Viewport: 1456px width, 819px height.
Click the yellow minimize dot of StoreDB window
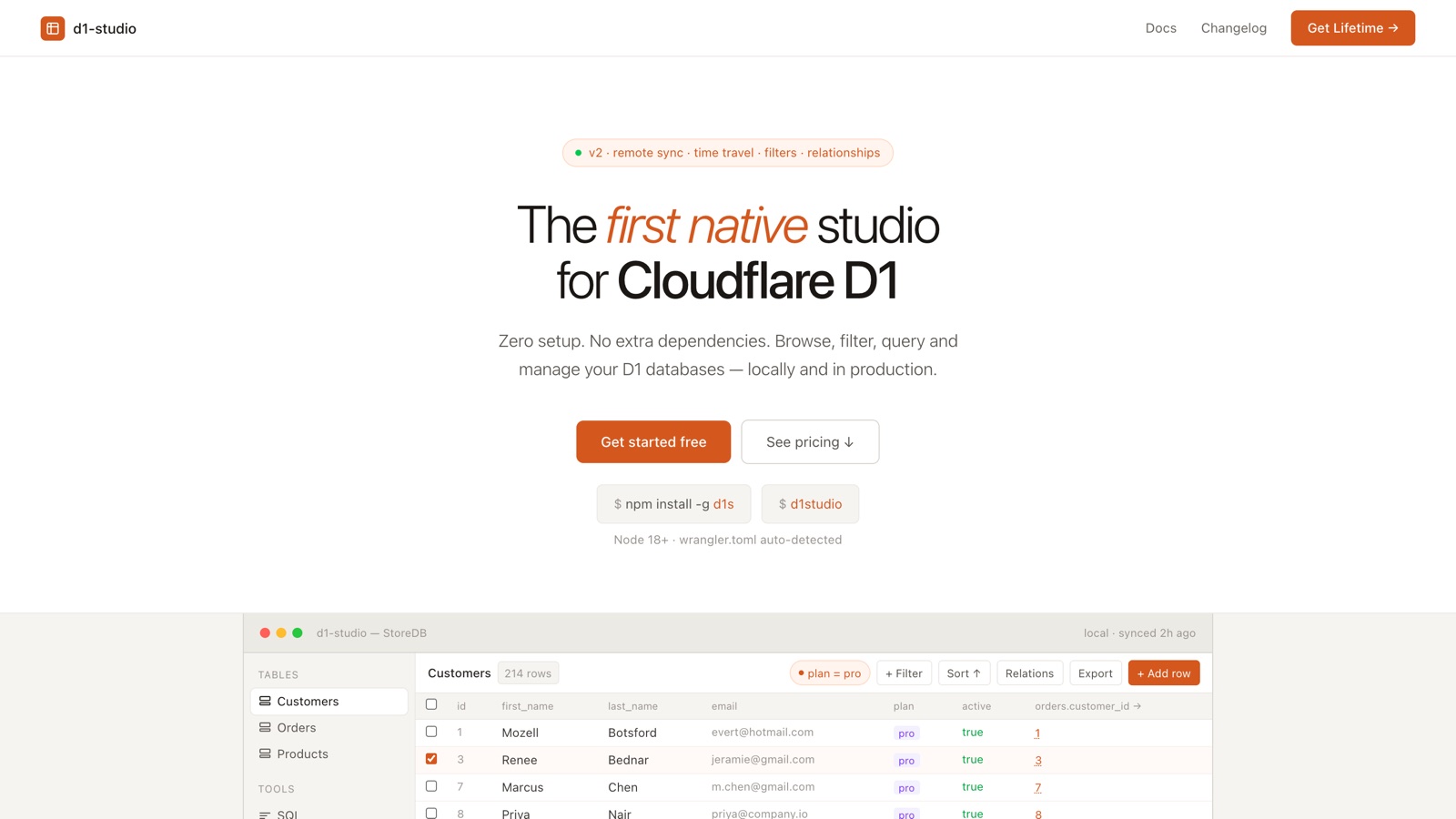click(281, 632)
